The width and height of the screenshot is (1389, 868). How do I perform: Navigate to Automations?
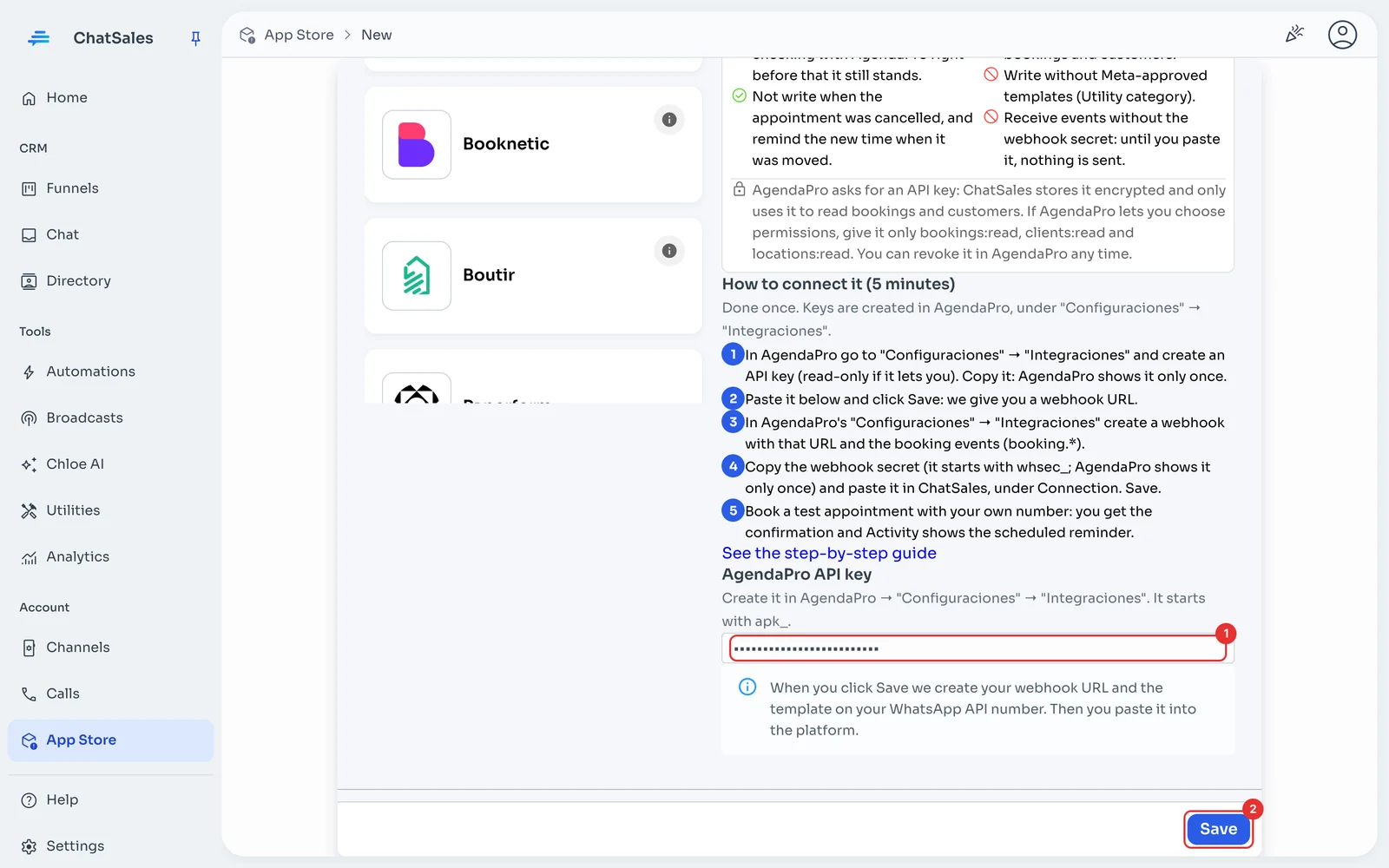point(110,372)
